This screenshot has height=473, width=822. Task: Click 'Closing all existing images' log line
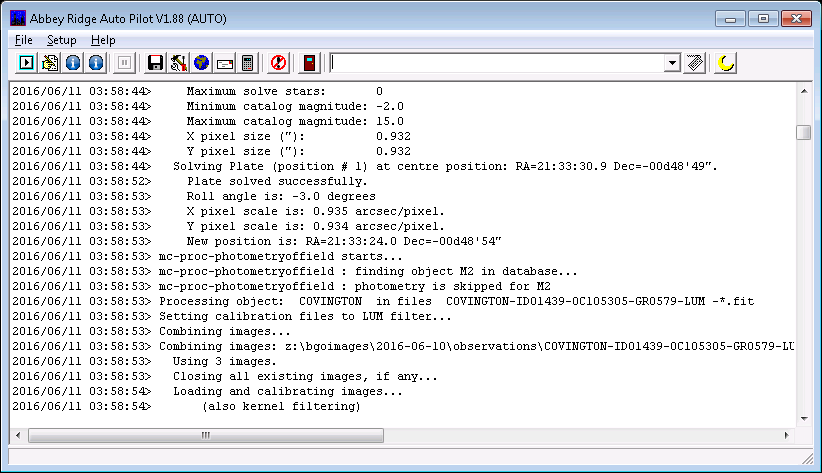pos(225,377)
